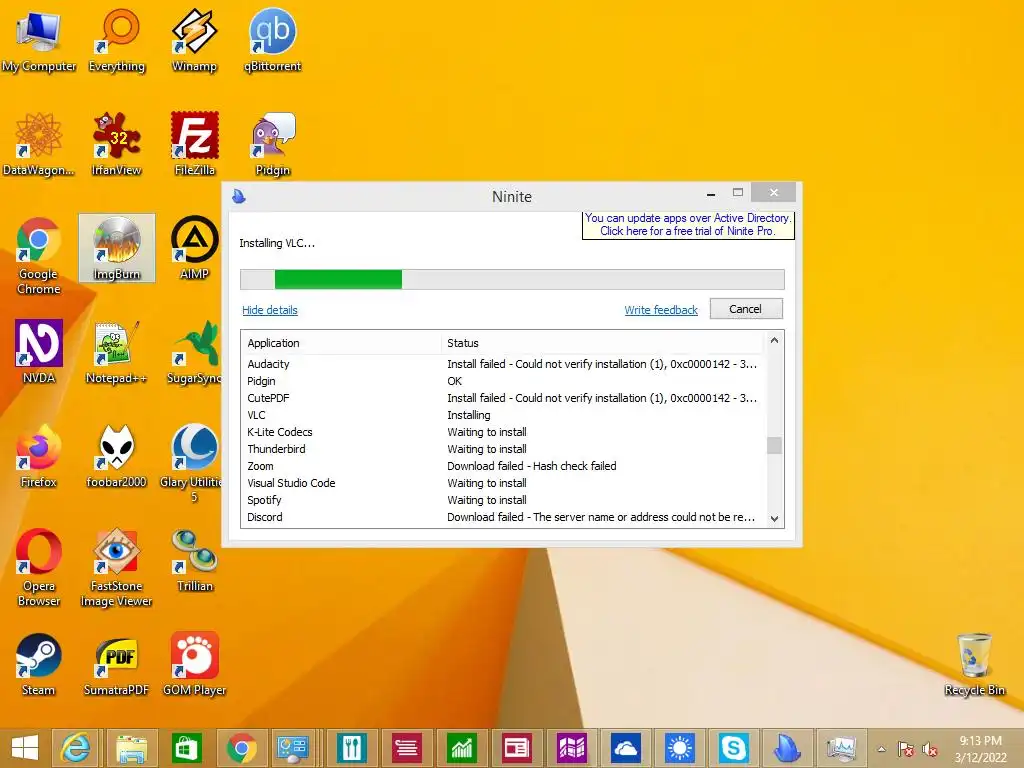The height and width of the screenshot is (768, 1024).
Task: Select the Thunderbird row
Action: point(503,449)
